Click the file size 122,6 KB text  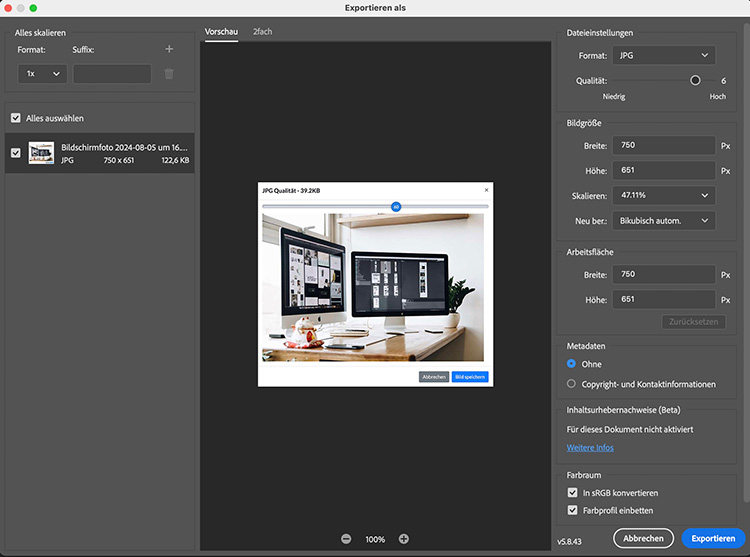click(175, 160)
